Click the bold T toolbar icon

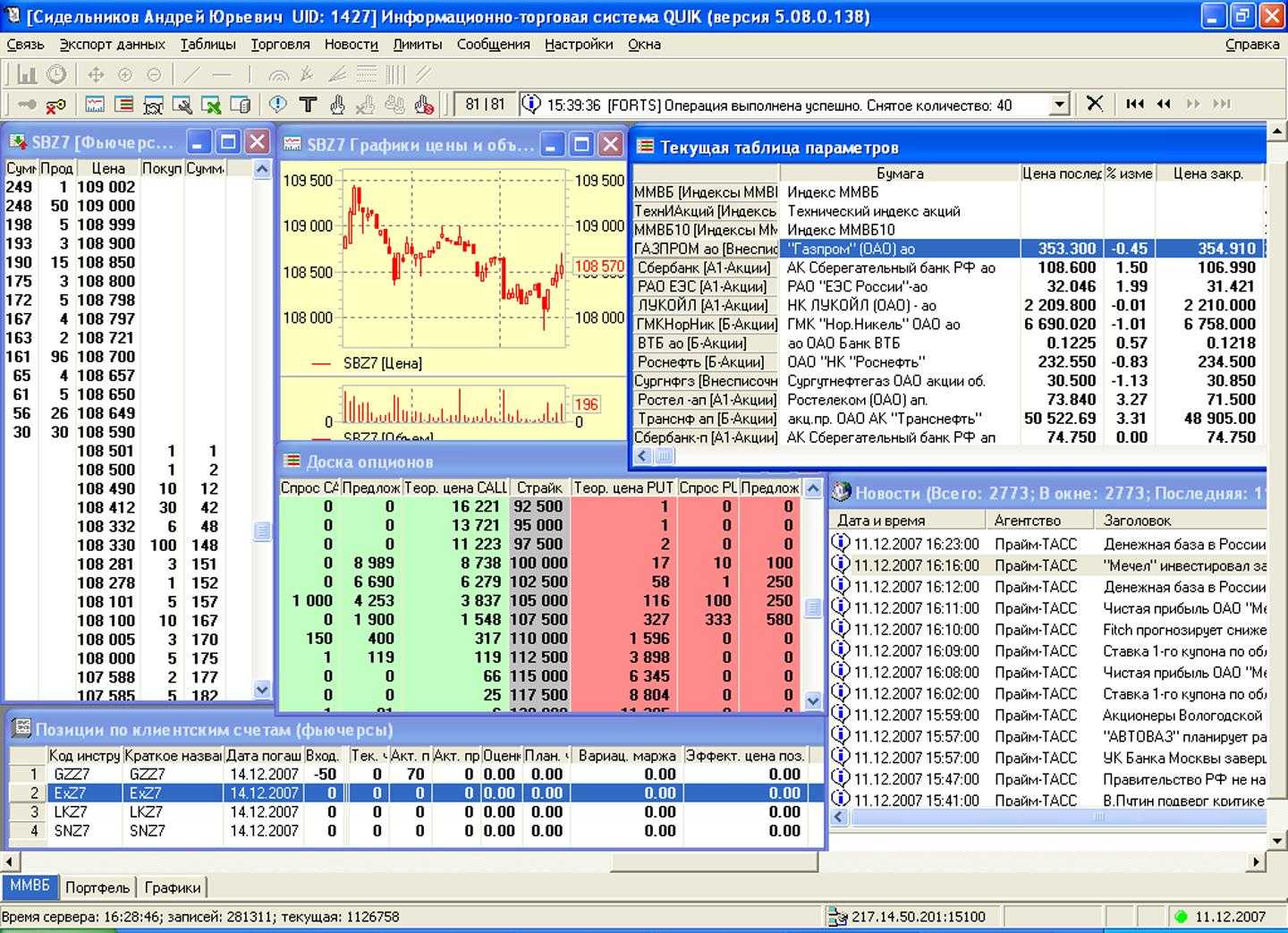tap(308, 106)
